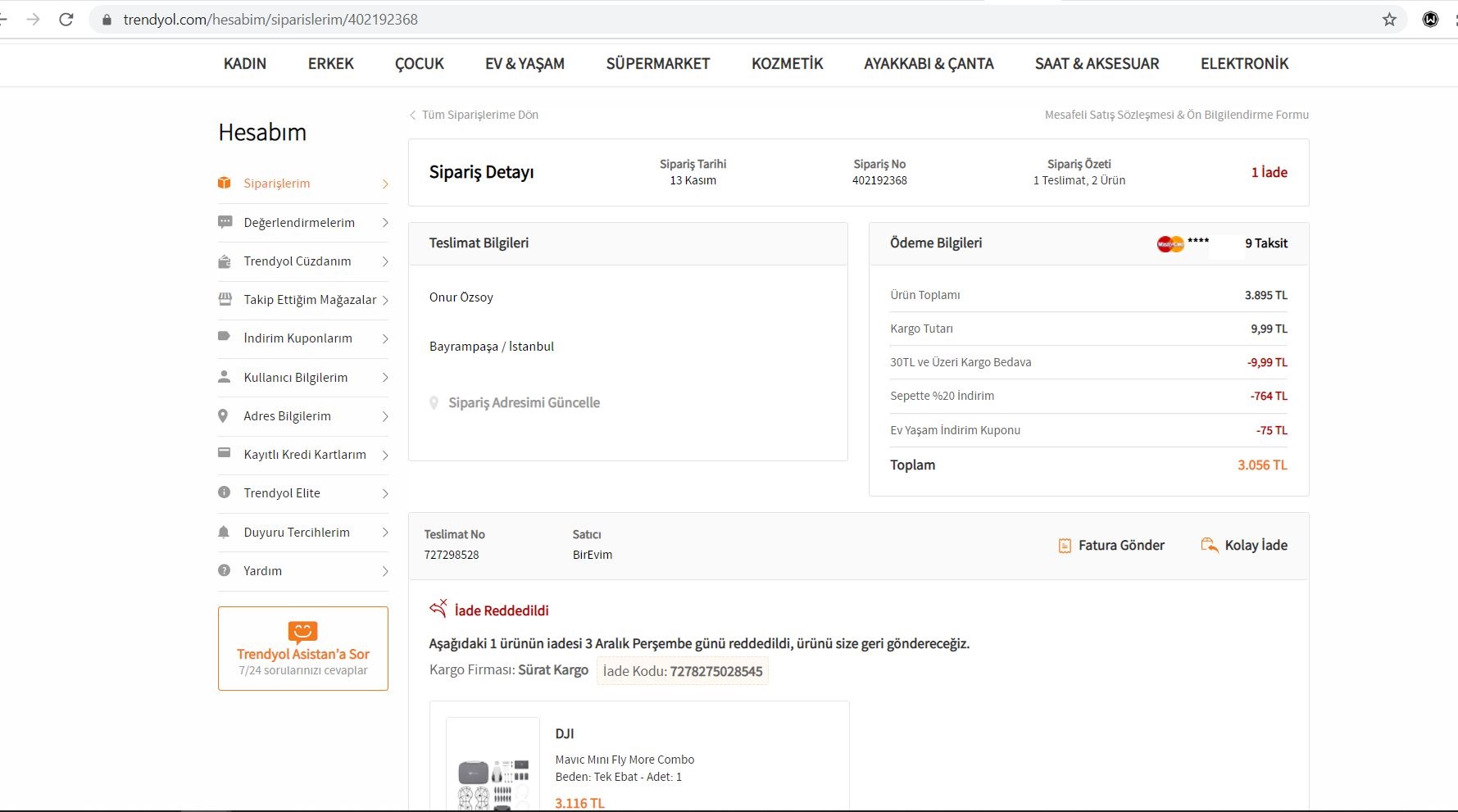Click the Yardım question mark icon
Screen dimensions: 1458x812
224,570
